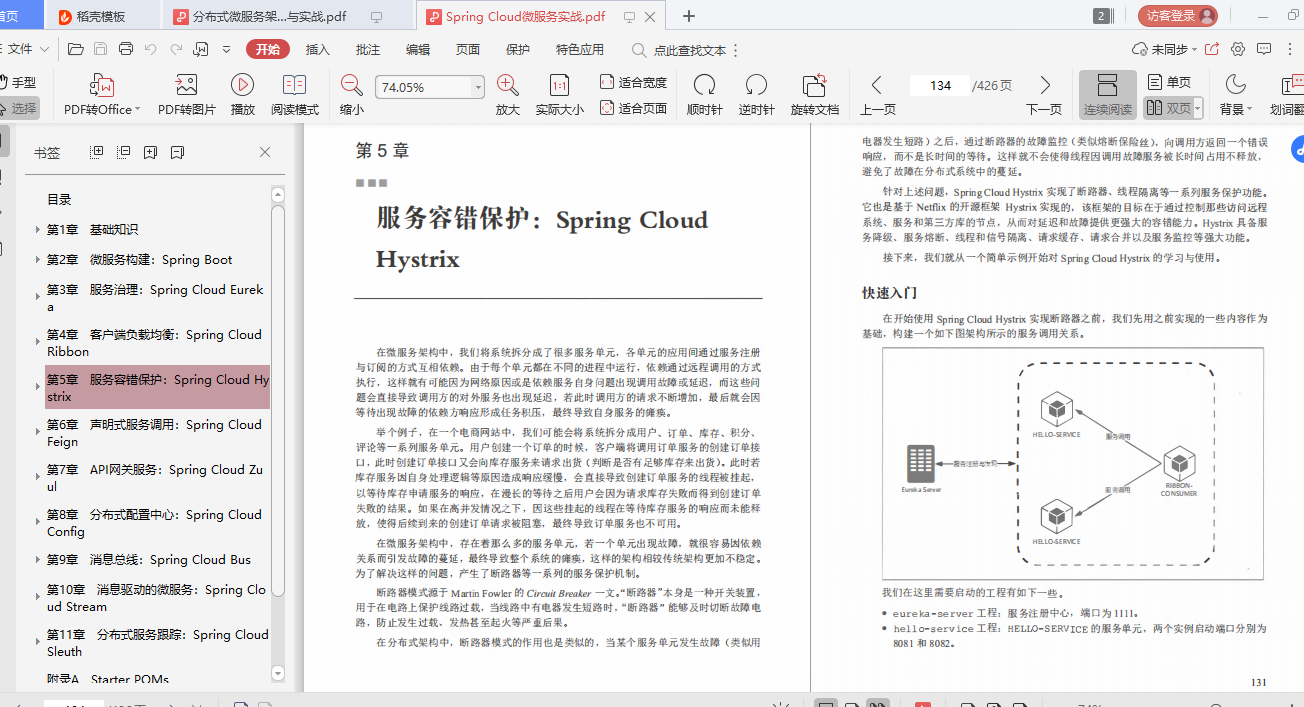Expand 第2章 微服务构建 bookmark arrow

[x=38, y=260]
